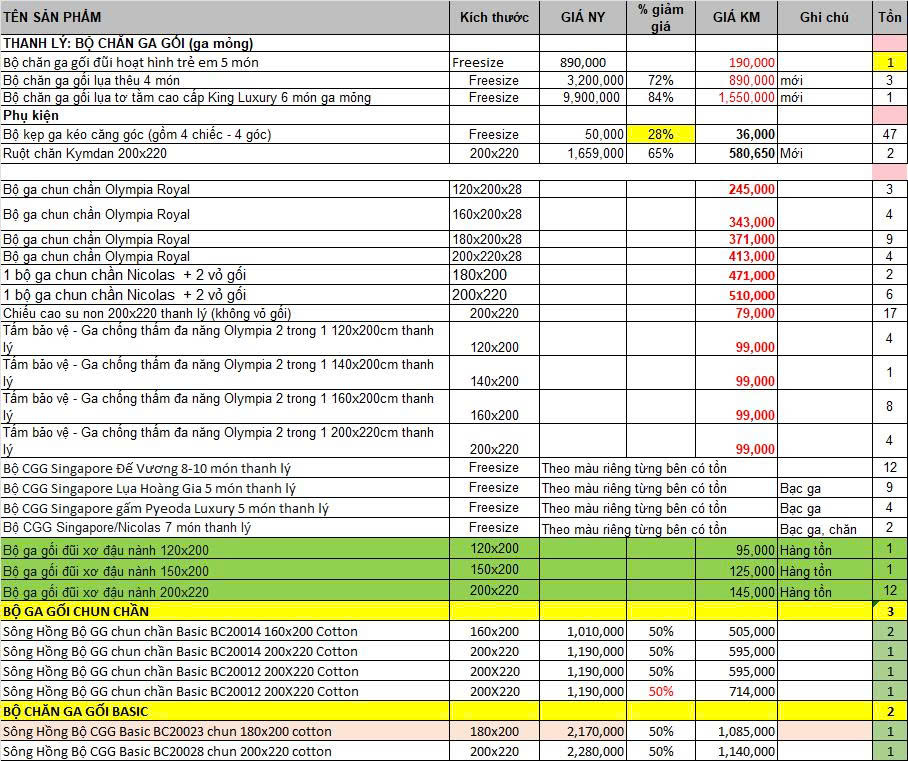The height and width of the screenshot is (761, 908).
Task: Select the 580,650 price cell
Action: (x=736, y=153)
